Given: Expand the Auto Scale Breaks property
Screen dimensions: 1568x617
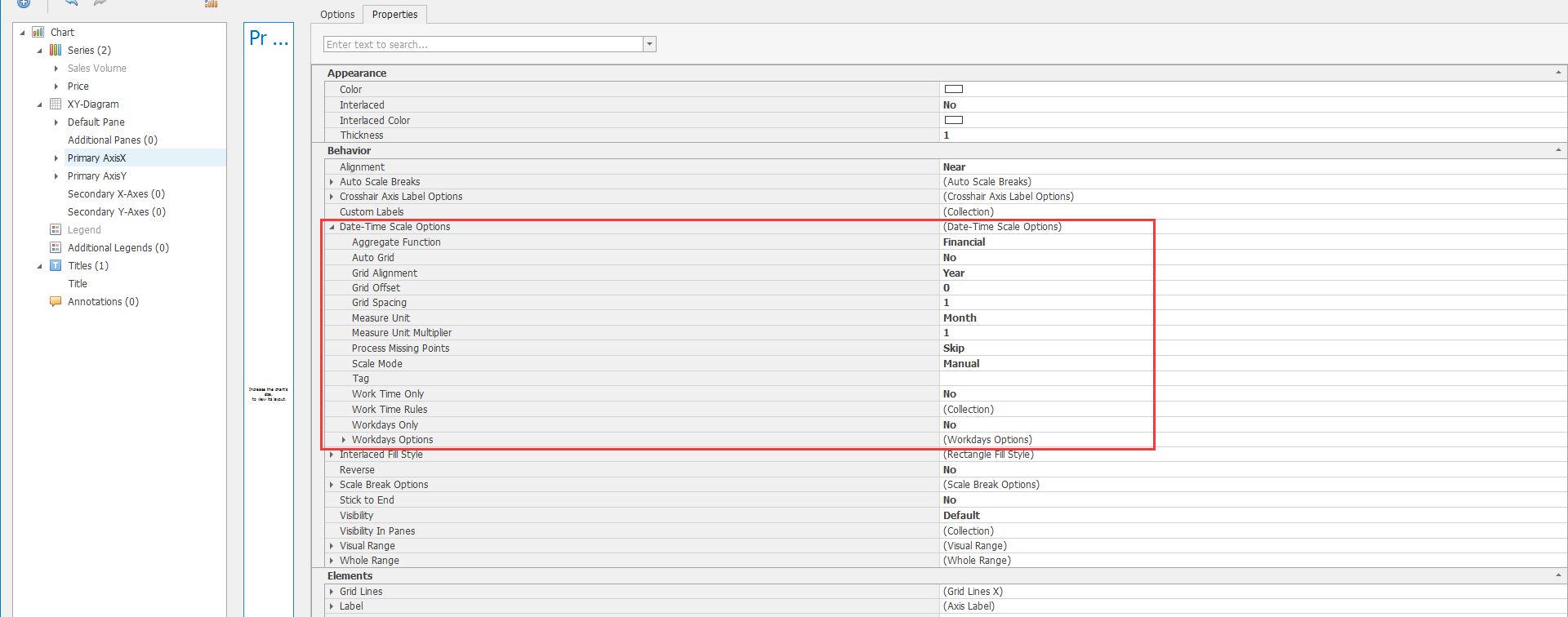Looking at the screenshot, I should point(332,182).
